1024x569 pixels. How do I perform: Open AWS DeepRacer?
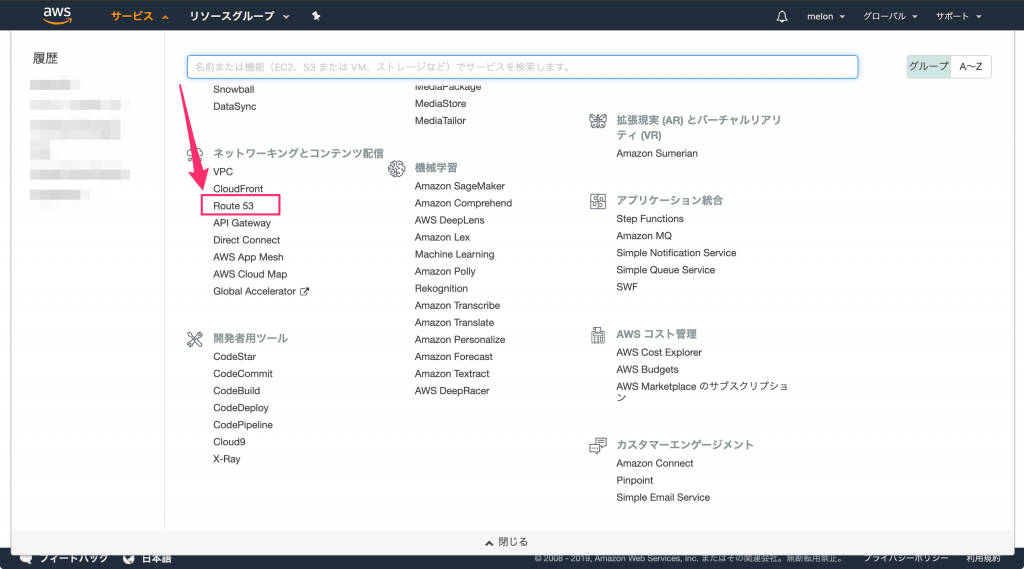(452, 391)
